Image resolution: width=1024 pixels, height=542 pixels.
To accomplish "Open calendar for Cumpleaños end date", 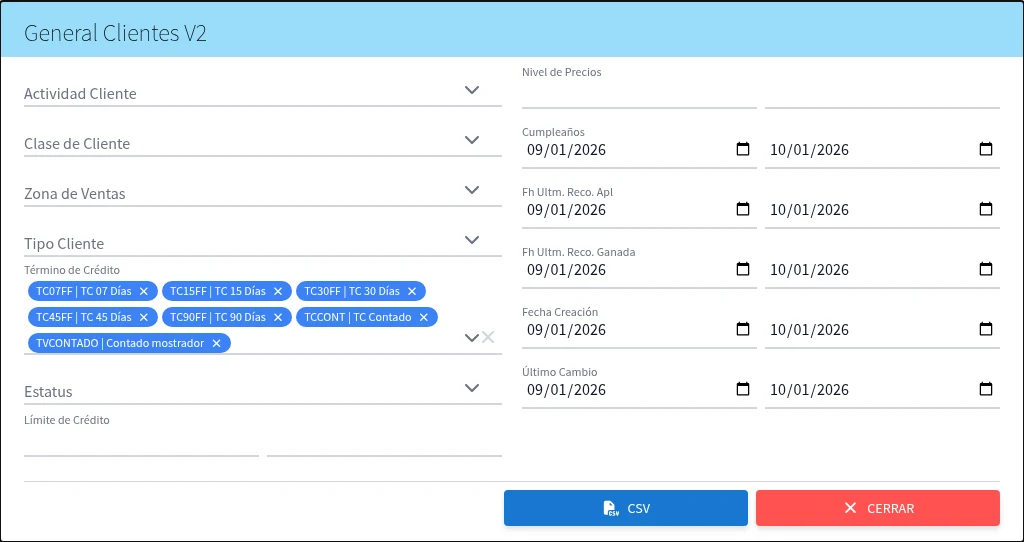I will click(985, 149).
